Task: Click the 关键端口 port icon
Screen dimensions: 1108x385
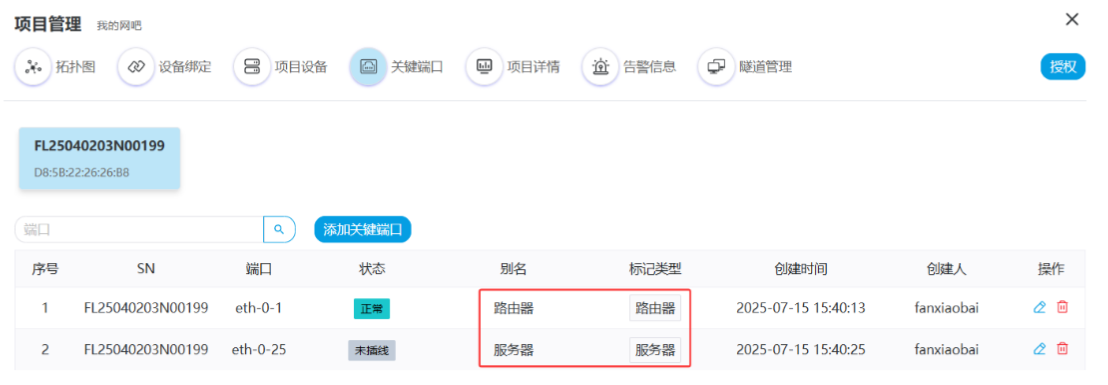Action: pos(368,67)
